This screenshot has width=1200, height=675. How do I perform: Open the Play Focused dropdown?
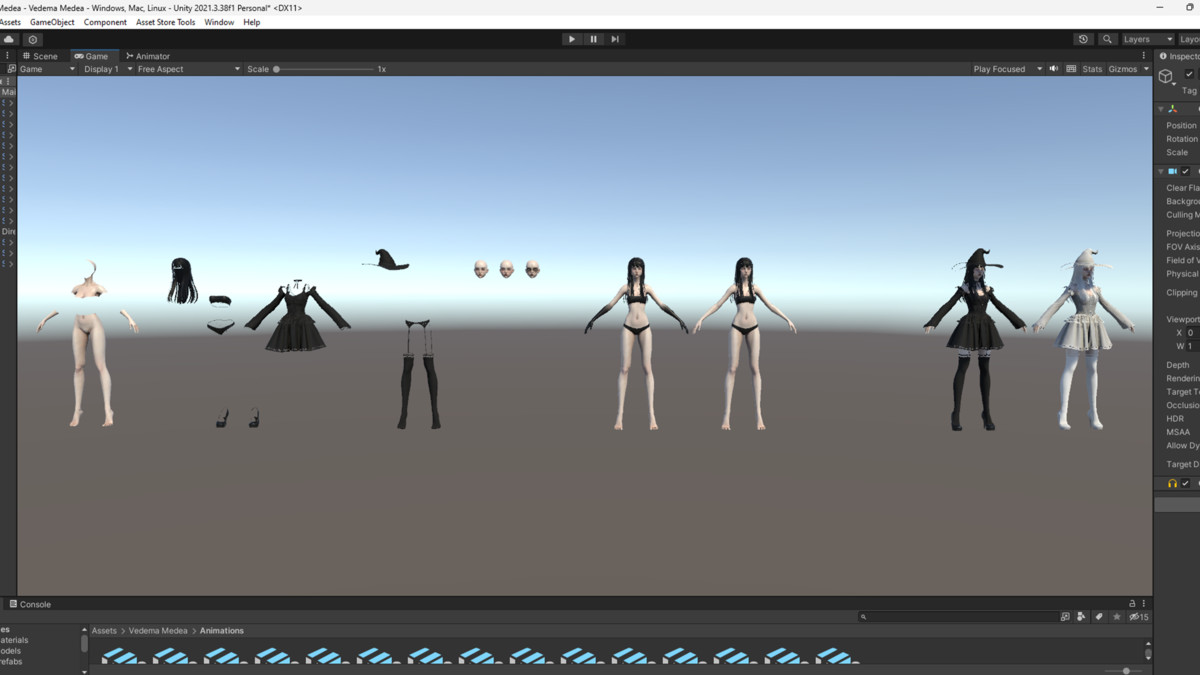tap(1007, 69)
